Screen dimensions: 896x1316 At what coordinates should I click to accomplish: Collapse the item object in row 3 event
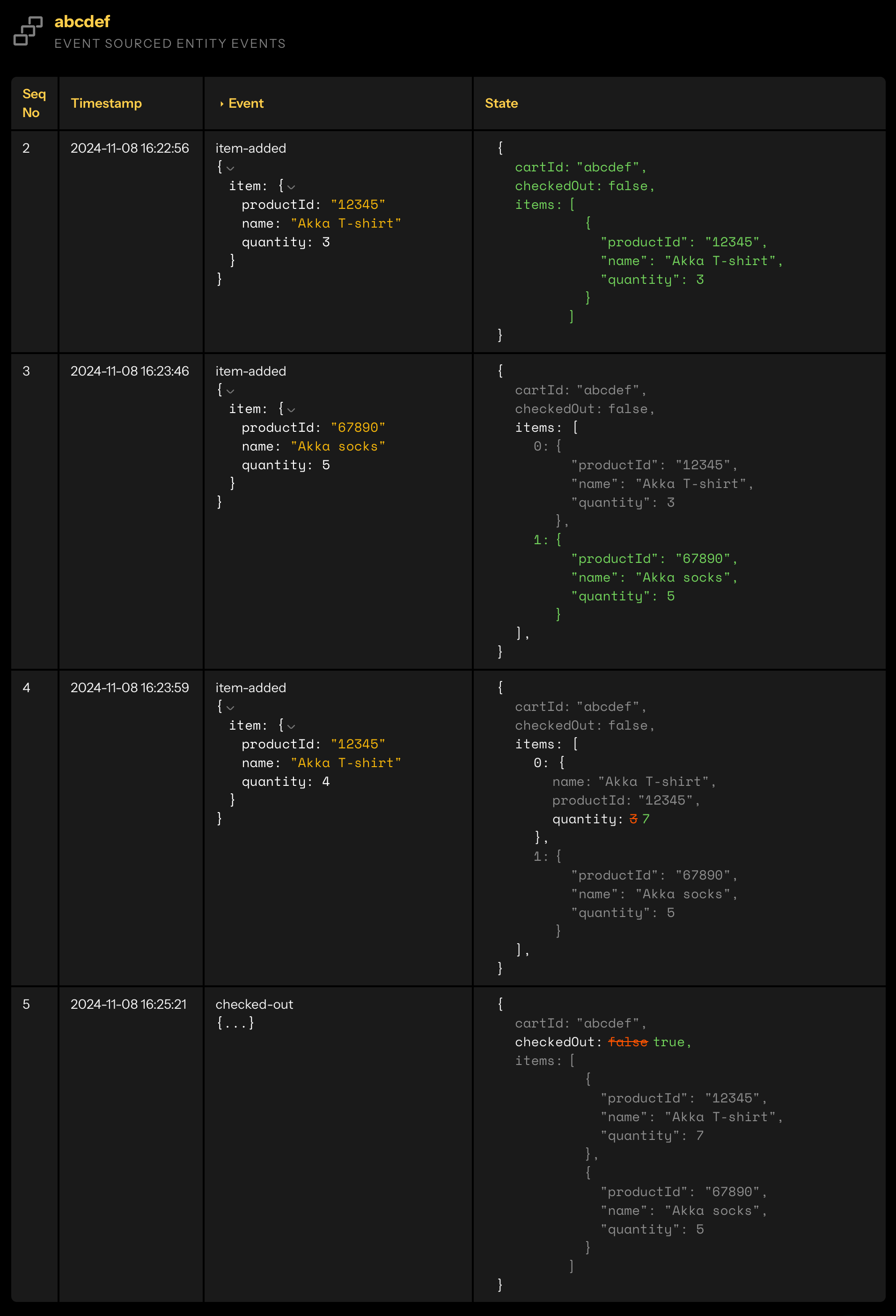291,410
